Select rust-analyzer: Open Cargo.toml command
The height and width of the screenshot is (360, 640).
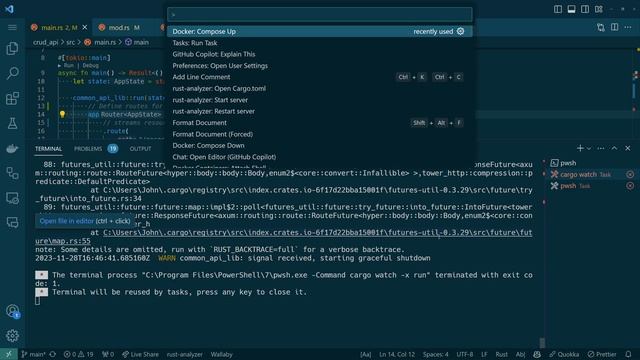pyautogui.click(x=320, y=89)
